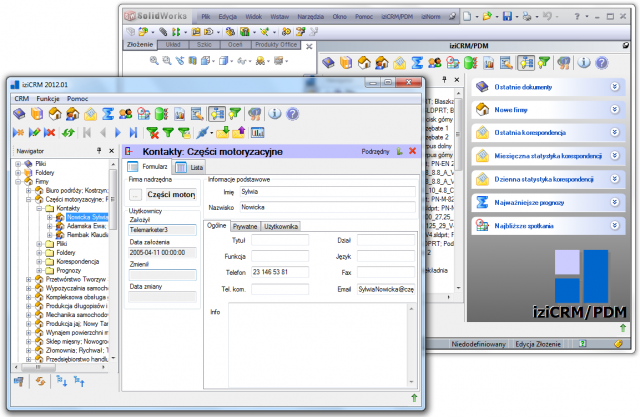This screenshot has width=640, height=417.
Task: Open Dzienna statystyka korespondencji link
Action: pos(544,179)
